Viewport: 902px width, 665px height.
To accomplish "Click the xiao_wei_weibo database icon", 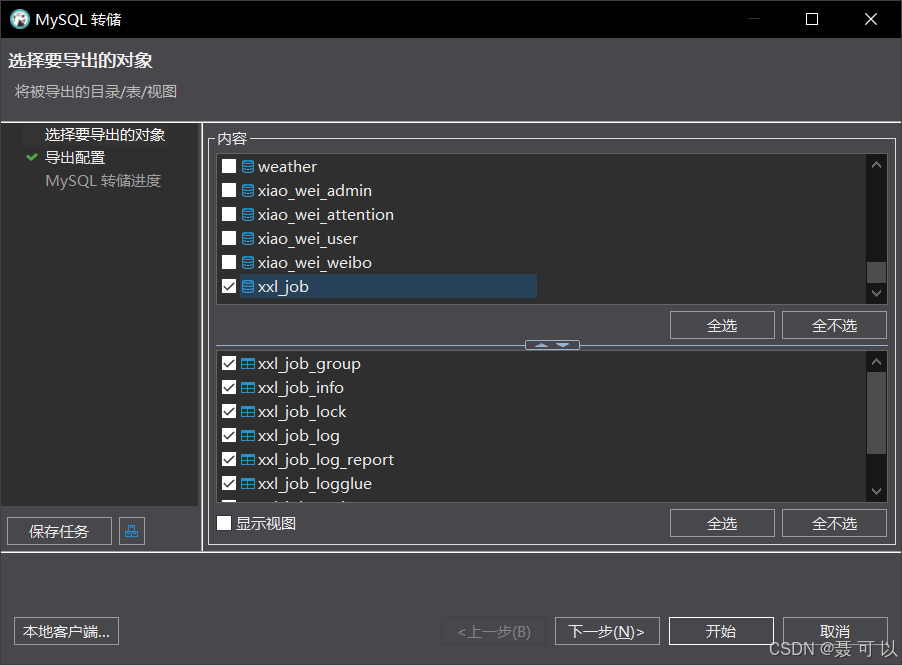I will pos(248,262).
